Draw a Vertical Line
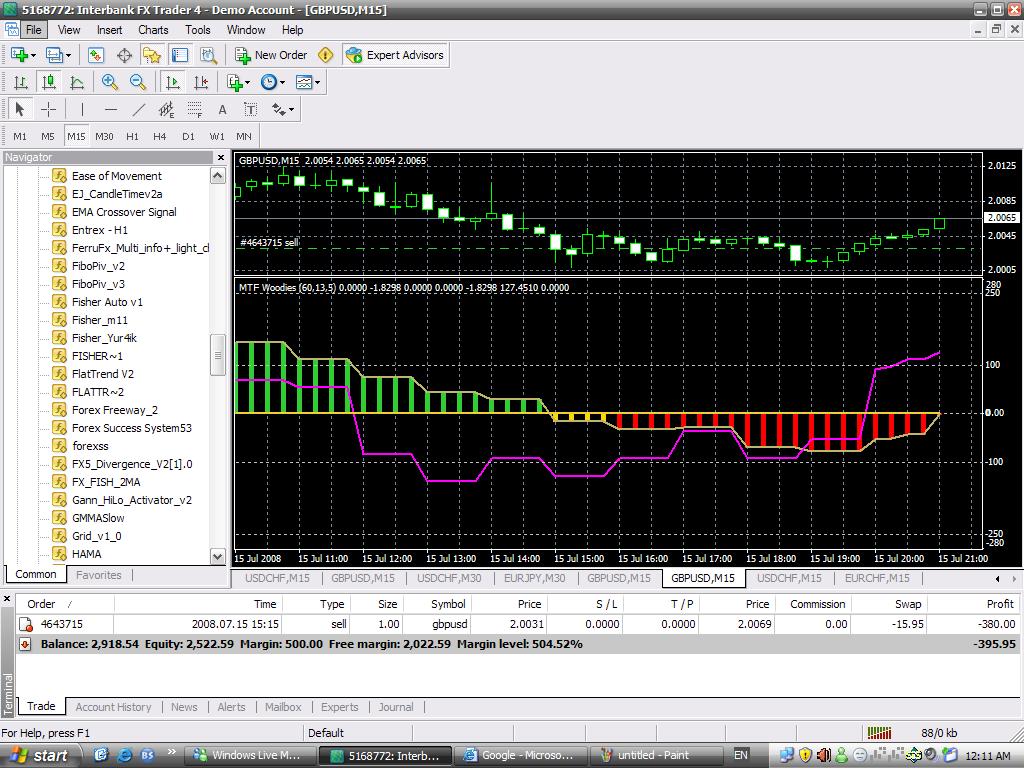 coord(82,109)
